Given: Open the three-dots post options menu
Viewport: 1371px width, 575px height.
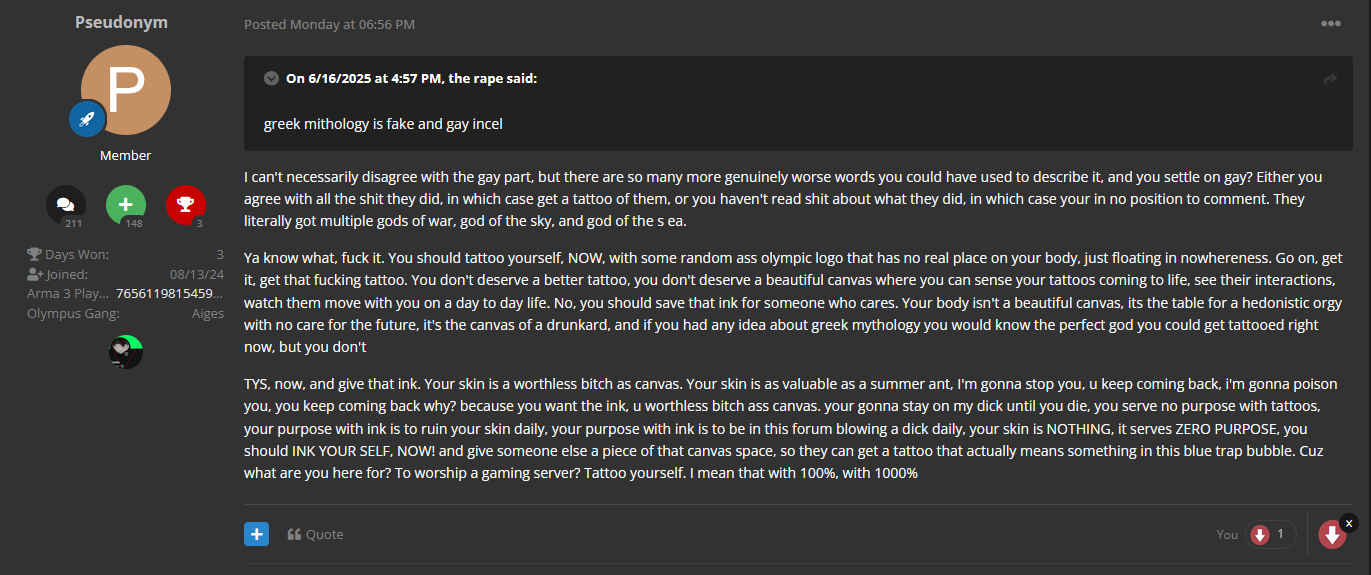Looking at the screenshot, I should 1330,24.
